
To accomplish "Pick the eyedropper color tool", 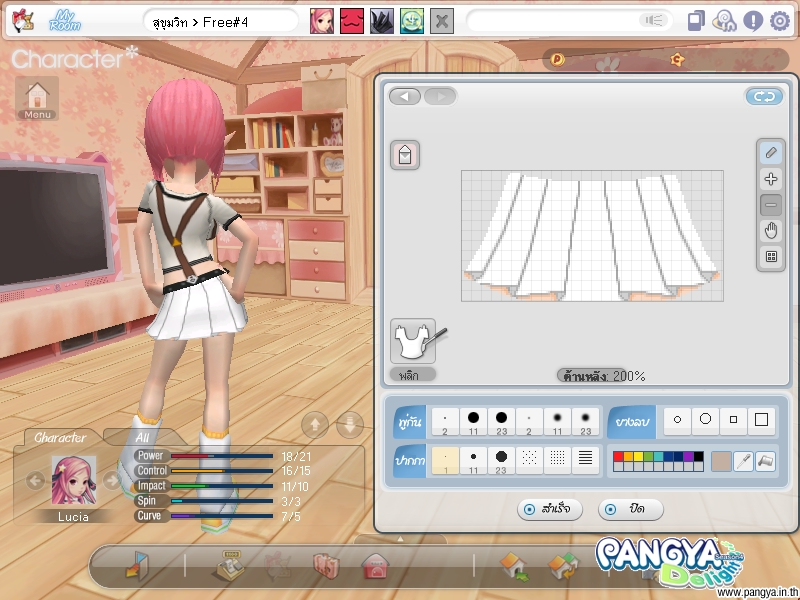I will [743, 461].
